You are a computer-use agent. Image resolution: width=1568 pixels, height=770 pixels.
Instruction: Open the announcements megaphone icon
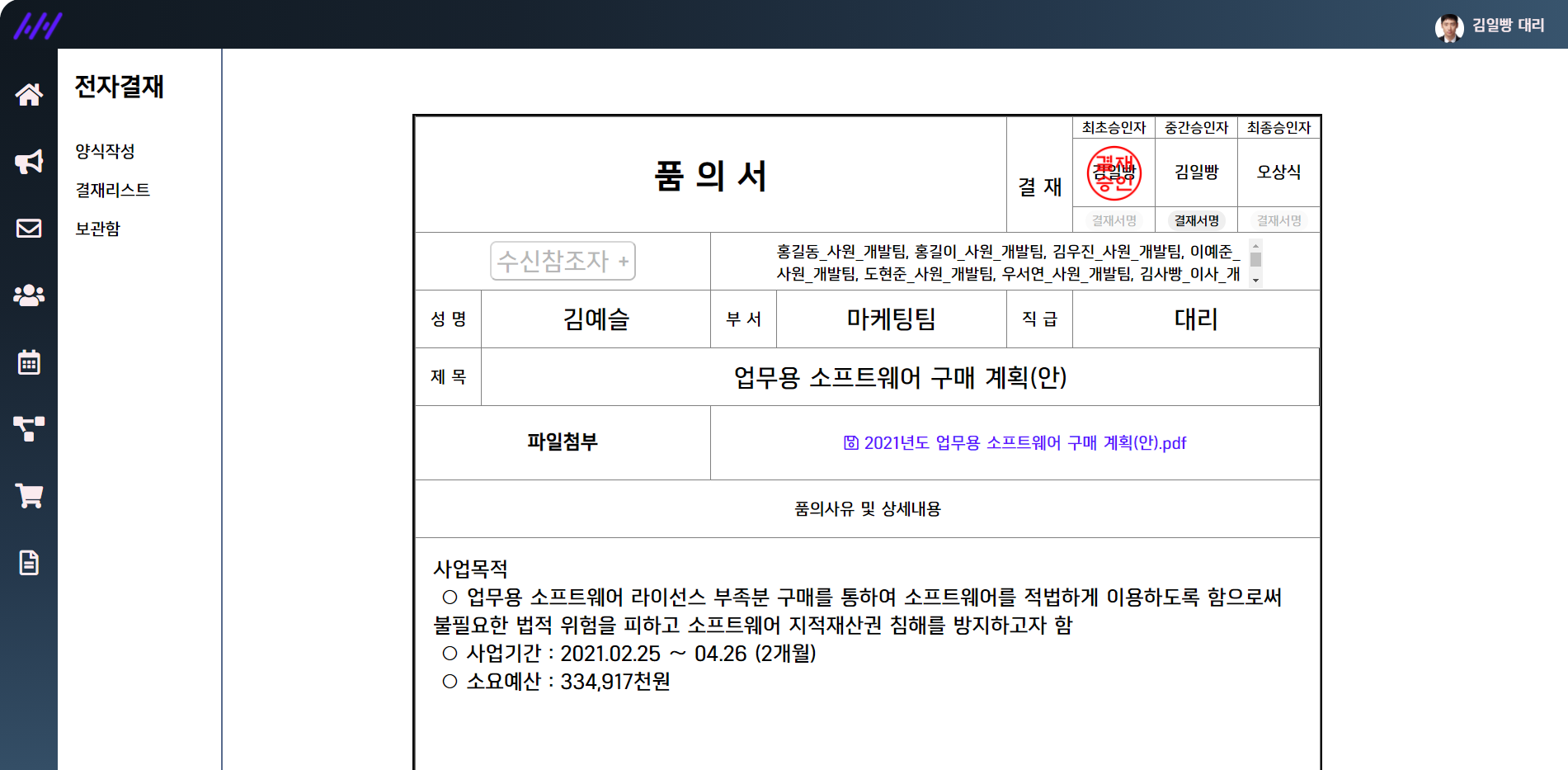pyautogui.click(x=29, y=162)
